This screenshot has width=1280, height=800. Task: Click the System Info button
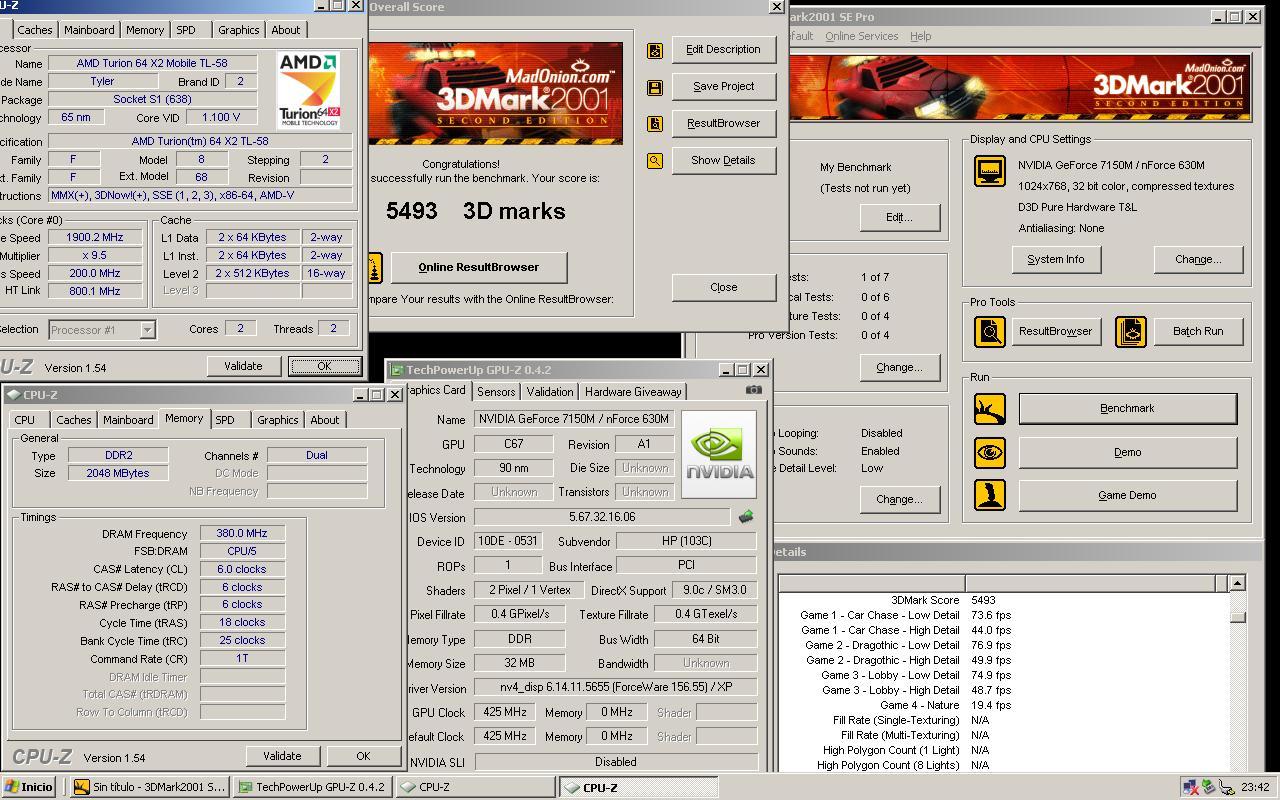tap(1055, 259)
